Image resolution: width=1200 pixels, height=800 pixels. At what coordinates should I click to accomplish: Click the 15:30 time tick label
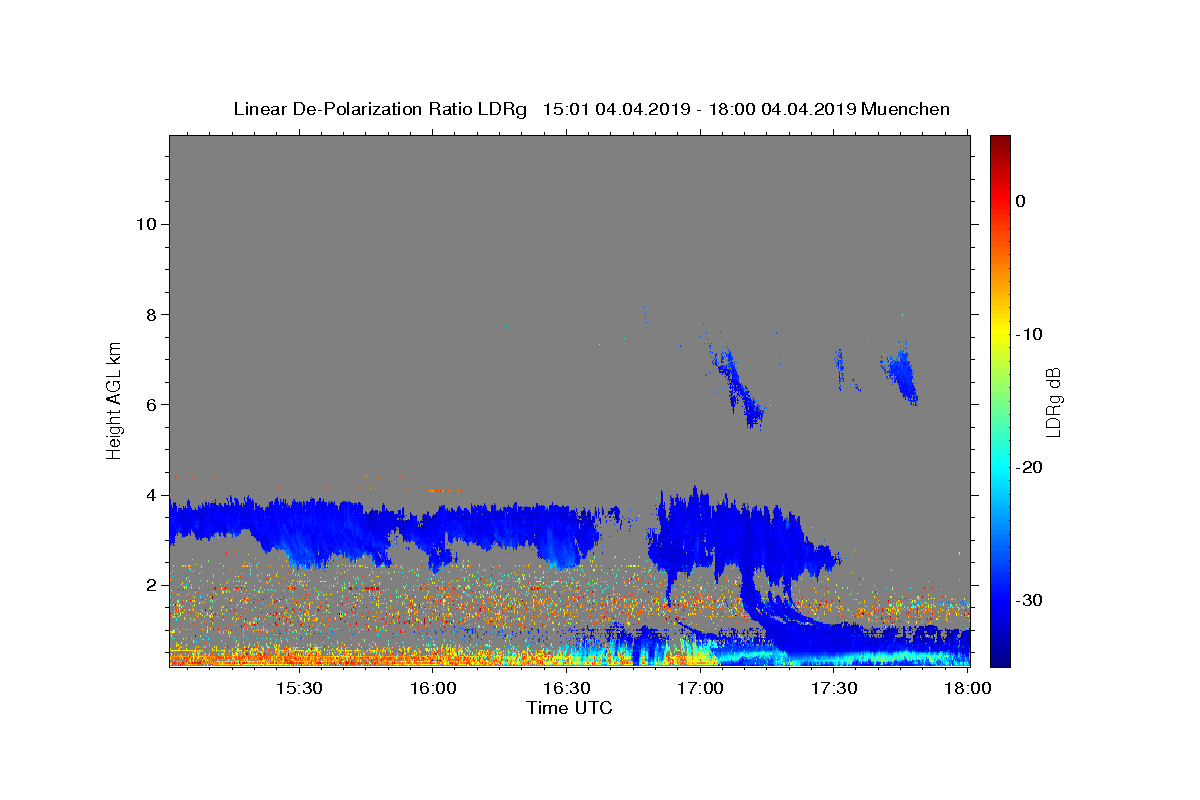pyautogui.click(x=298, y=688)
